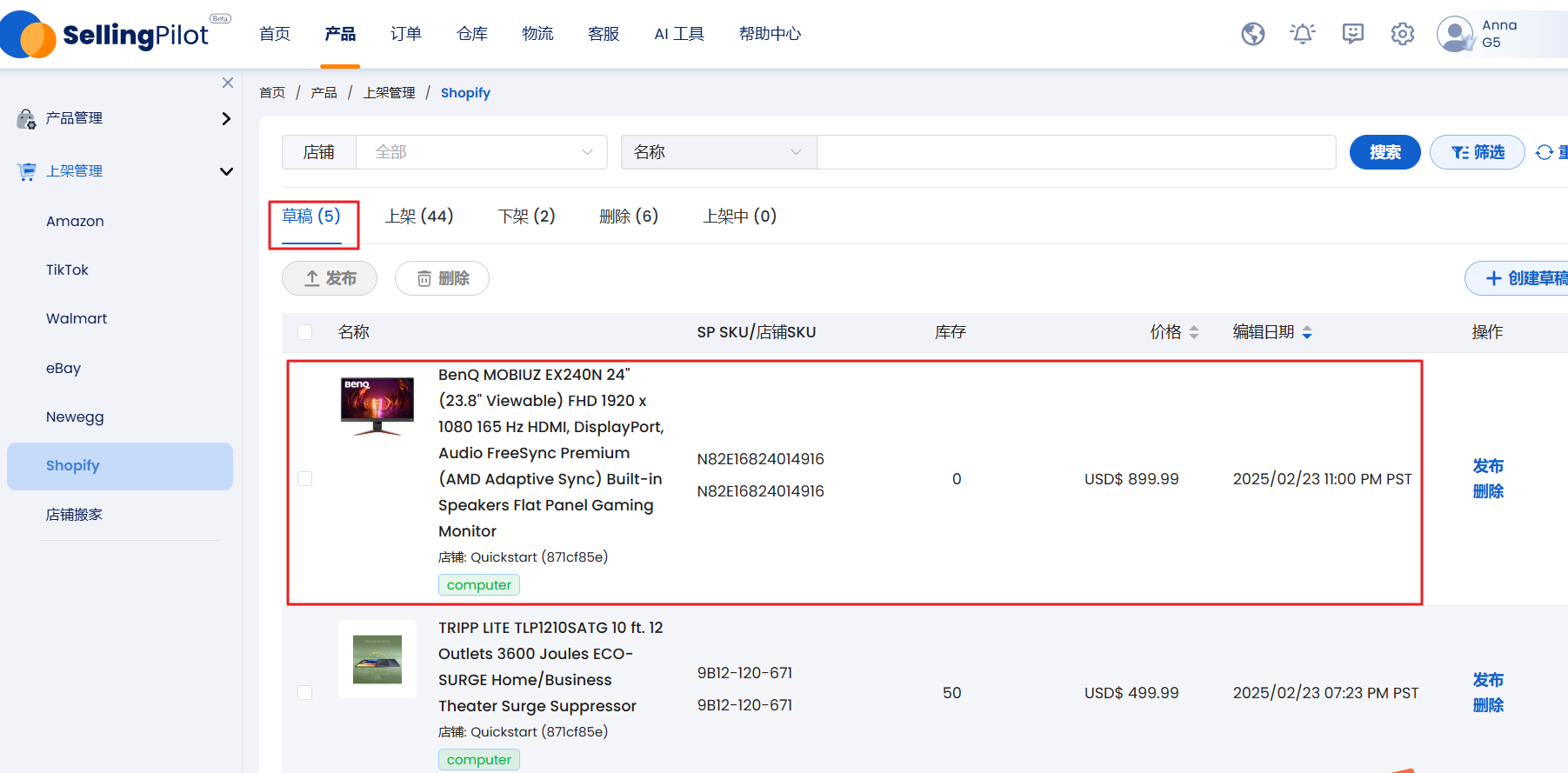
Task: Go to 首页 in top menu
Action: 275,34
